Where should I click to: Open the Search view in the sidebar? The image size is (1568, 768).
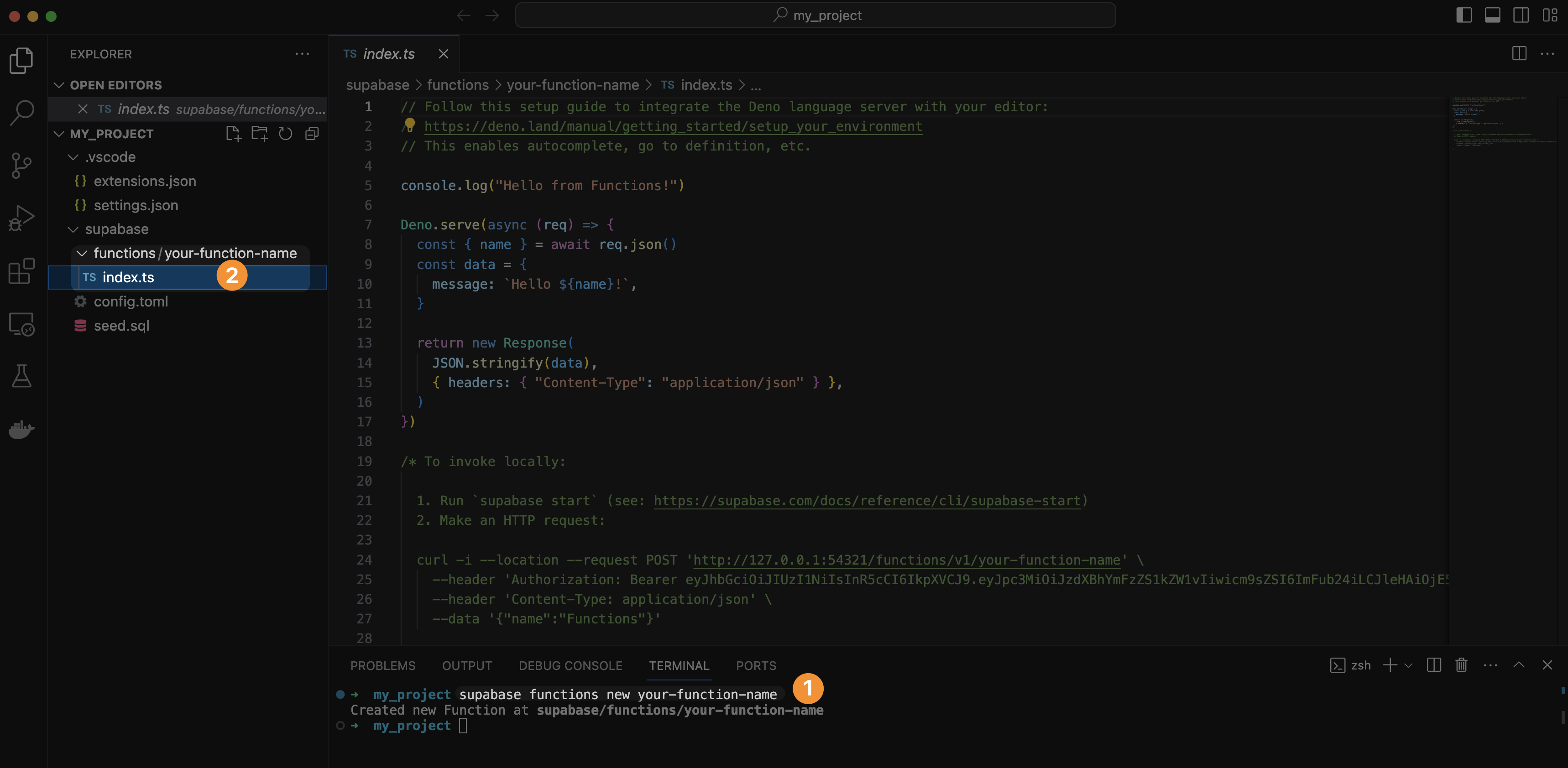(22, 112)
